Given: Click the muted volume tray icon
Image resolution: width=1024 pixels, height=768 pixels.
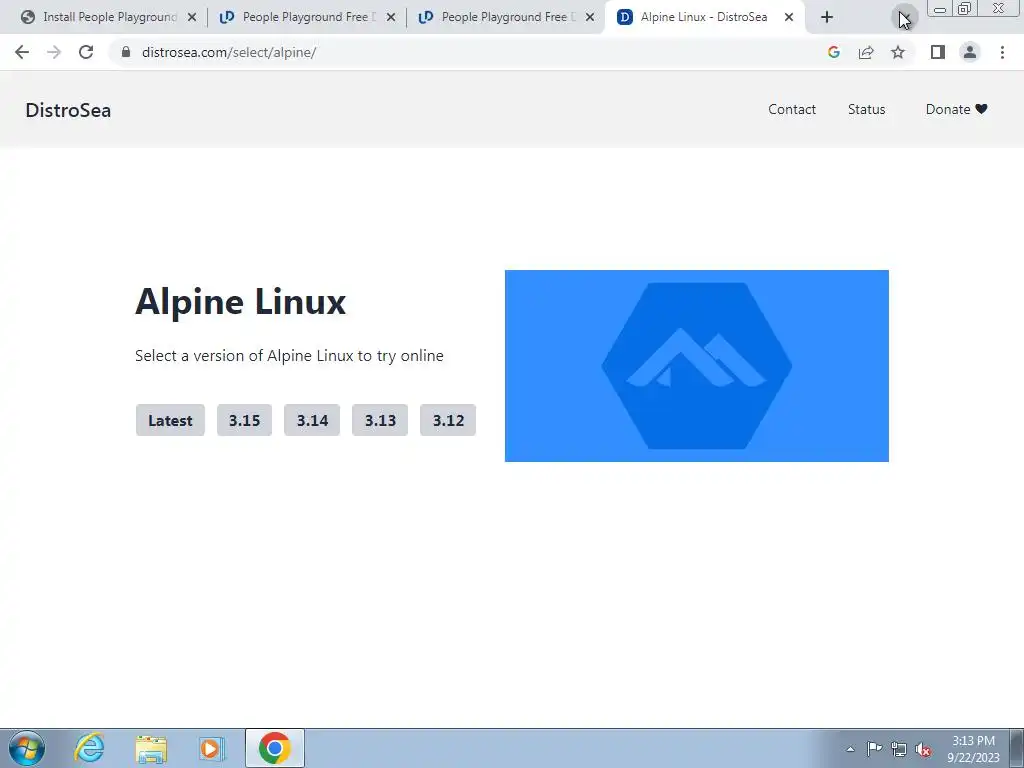Looking at the screenshot, I should (923, 749).
